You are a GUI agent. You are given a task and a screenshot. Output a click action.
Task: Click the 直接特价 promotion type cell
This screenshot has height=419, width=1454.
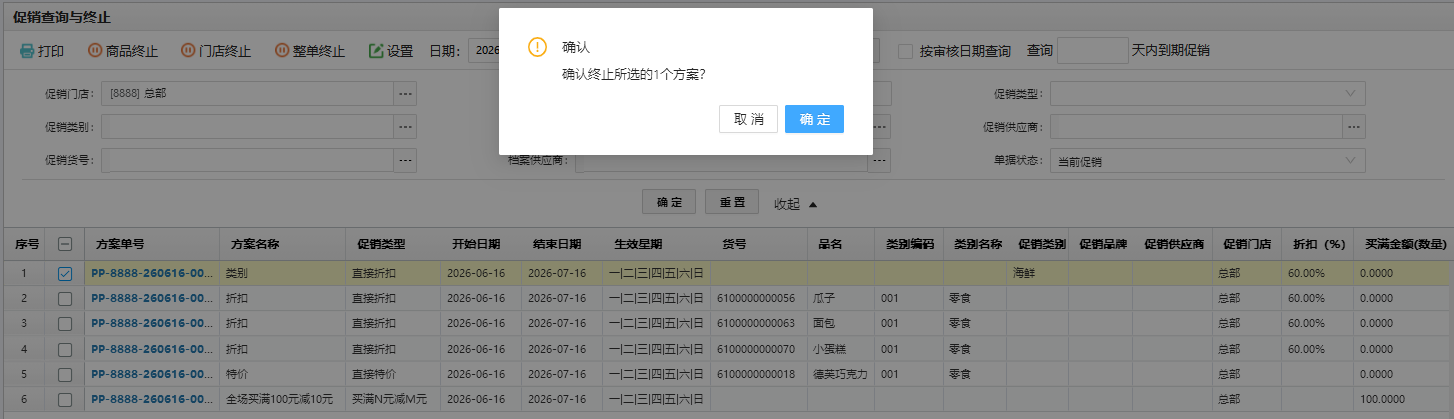393,374
